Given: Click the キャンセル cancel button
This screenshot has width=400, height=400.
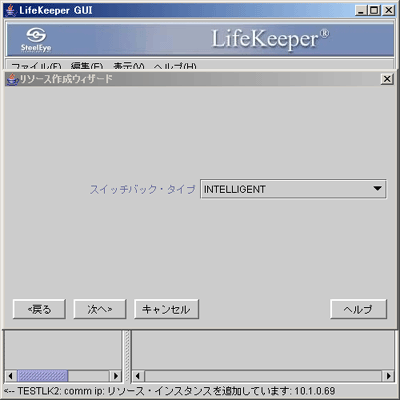Looking at the screenshot, I should coord(166,309).
